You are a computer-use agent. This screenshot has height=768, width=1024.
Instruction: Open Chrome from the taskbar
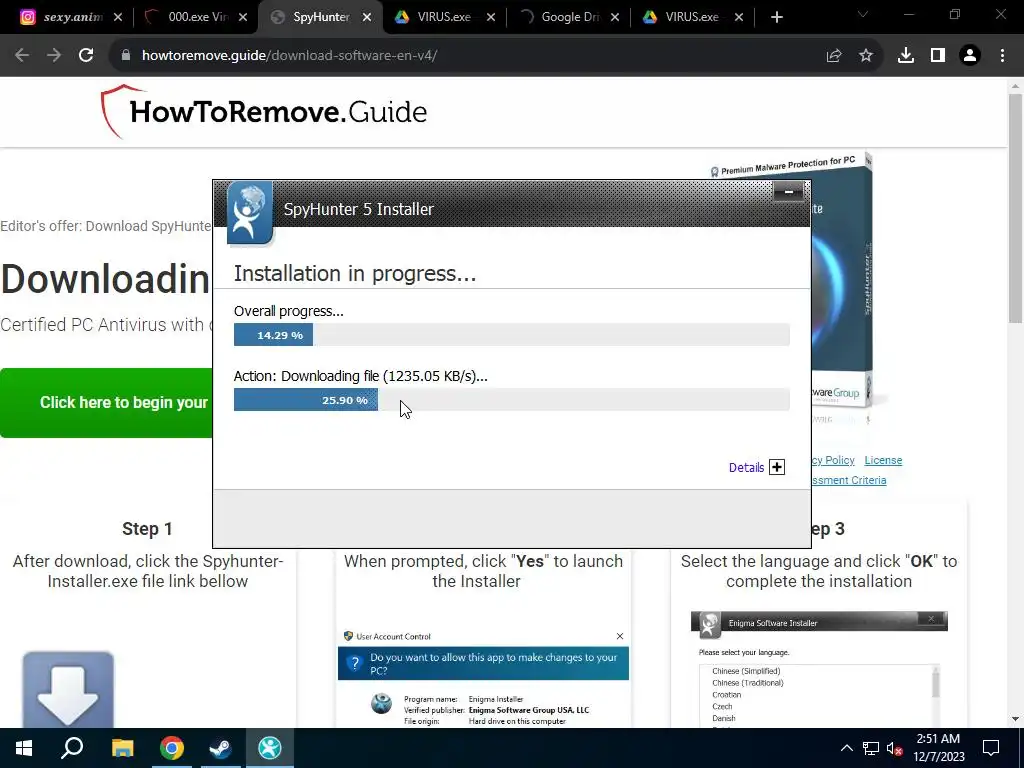click(172, 748)
